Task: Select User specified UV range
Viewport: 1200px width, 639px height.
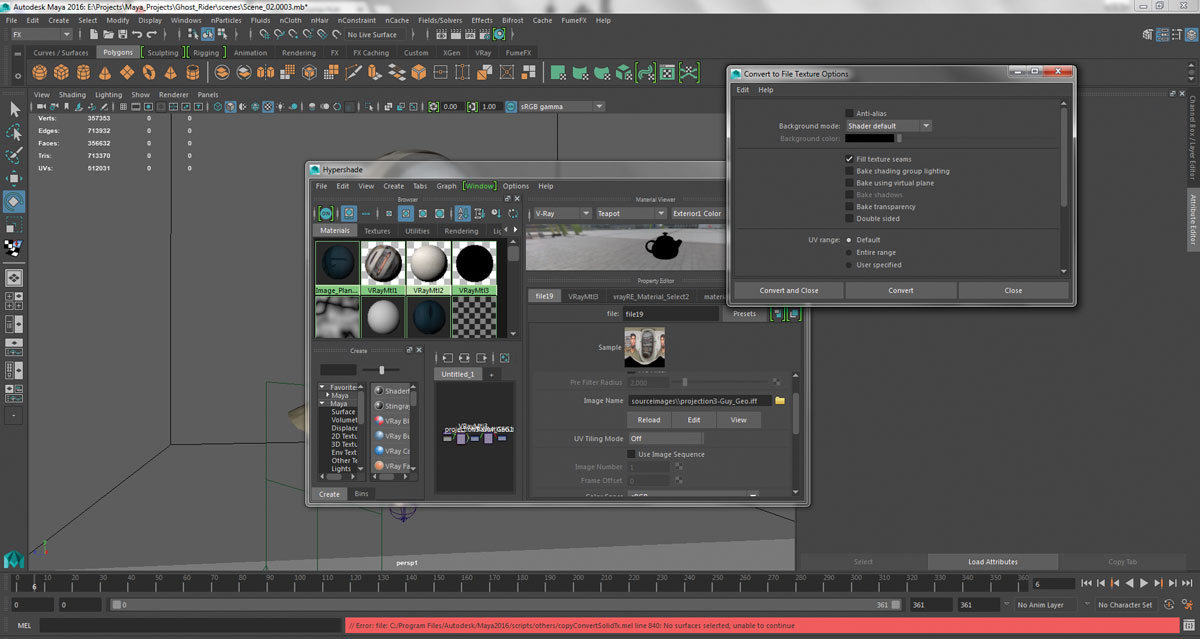Action: 849,265
